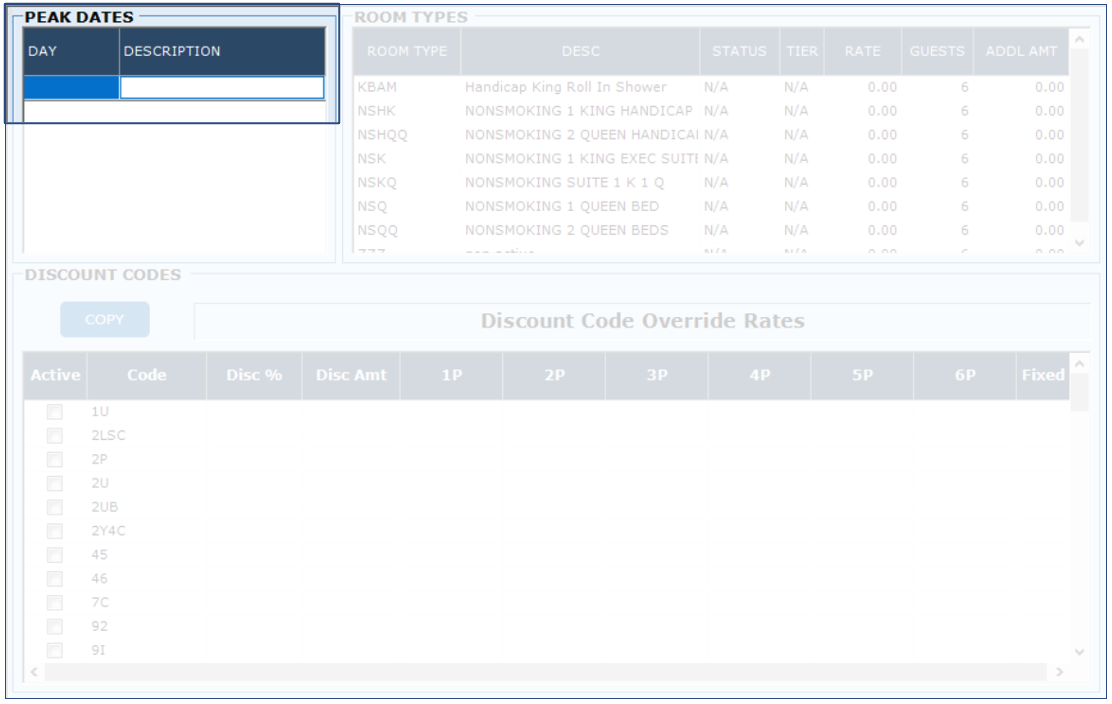Click the Day cell in Peak Dates

point(71,88)
